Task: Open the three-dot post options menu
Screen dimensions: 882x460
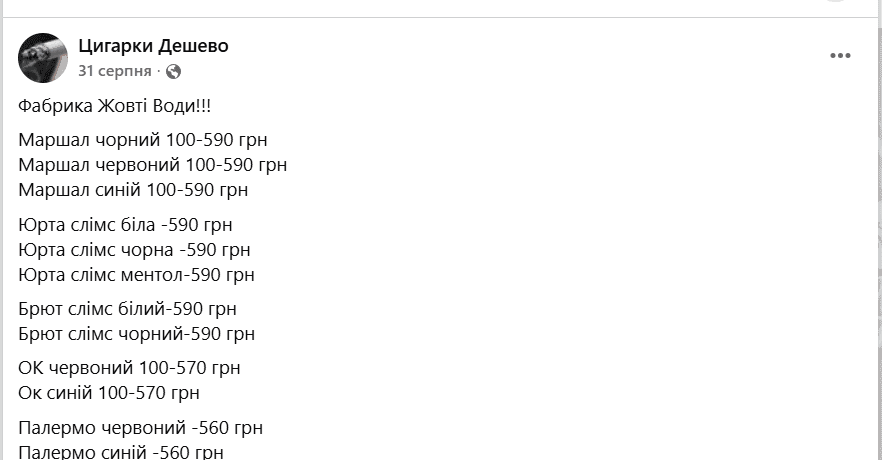Action: [840, 56]
